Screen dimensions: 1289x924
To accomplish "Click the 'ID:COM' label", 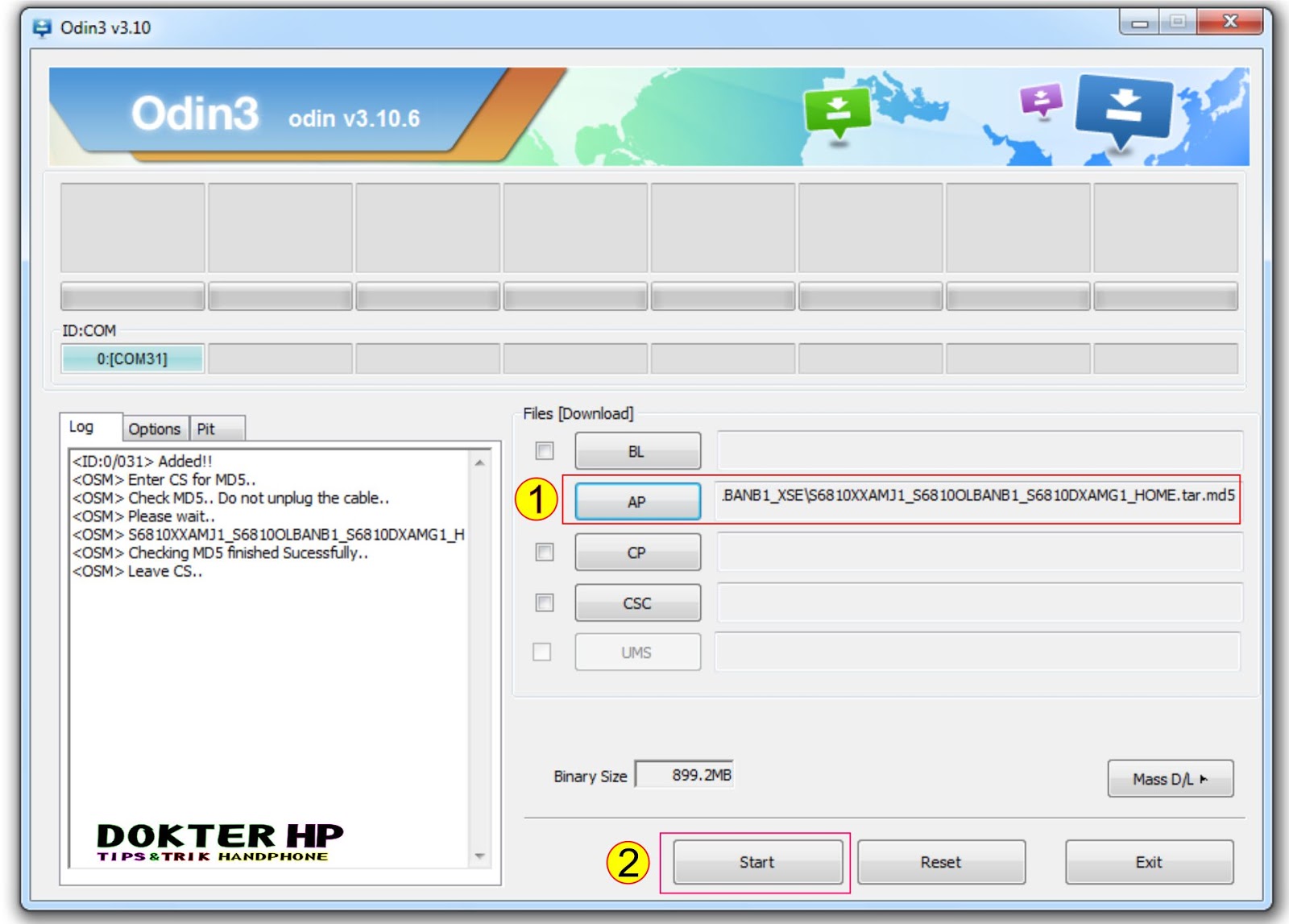I will click(89, 330).
